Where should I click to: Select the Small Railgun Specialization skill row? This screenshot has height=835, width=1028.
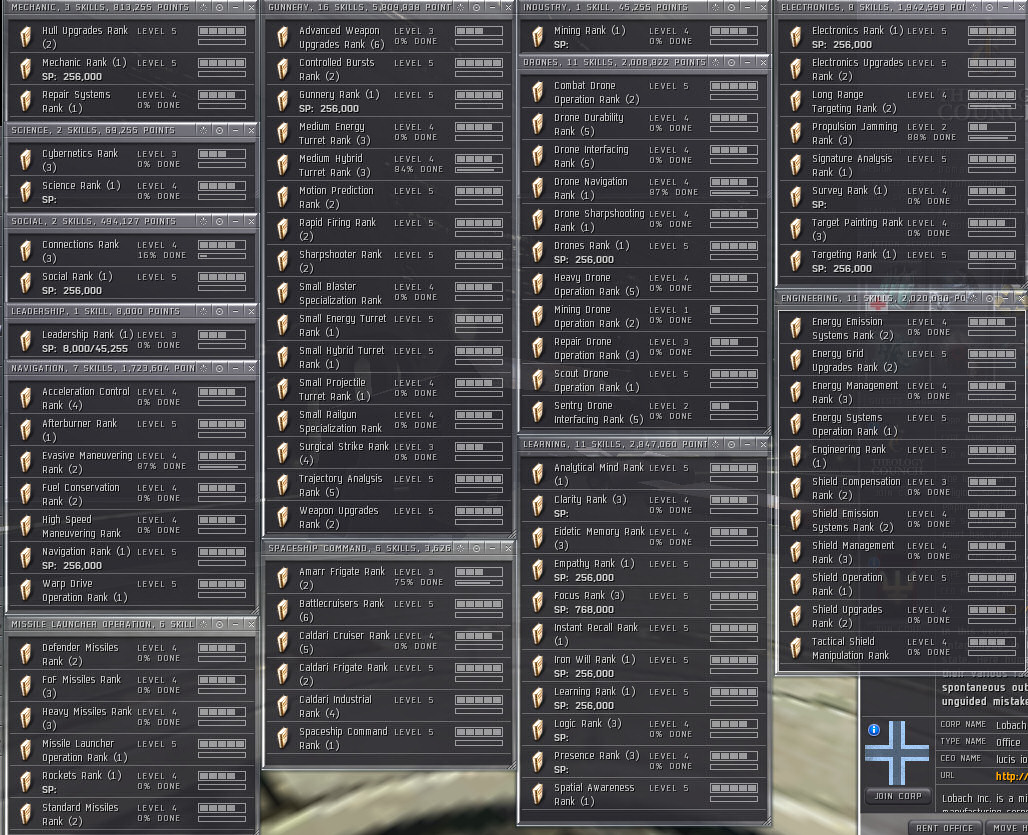(x=388, y=421)
